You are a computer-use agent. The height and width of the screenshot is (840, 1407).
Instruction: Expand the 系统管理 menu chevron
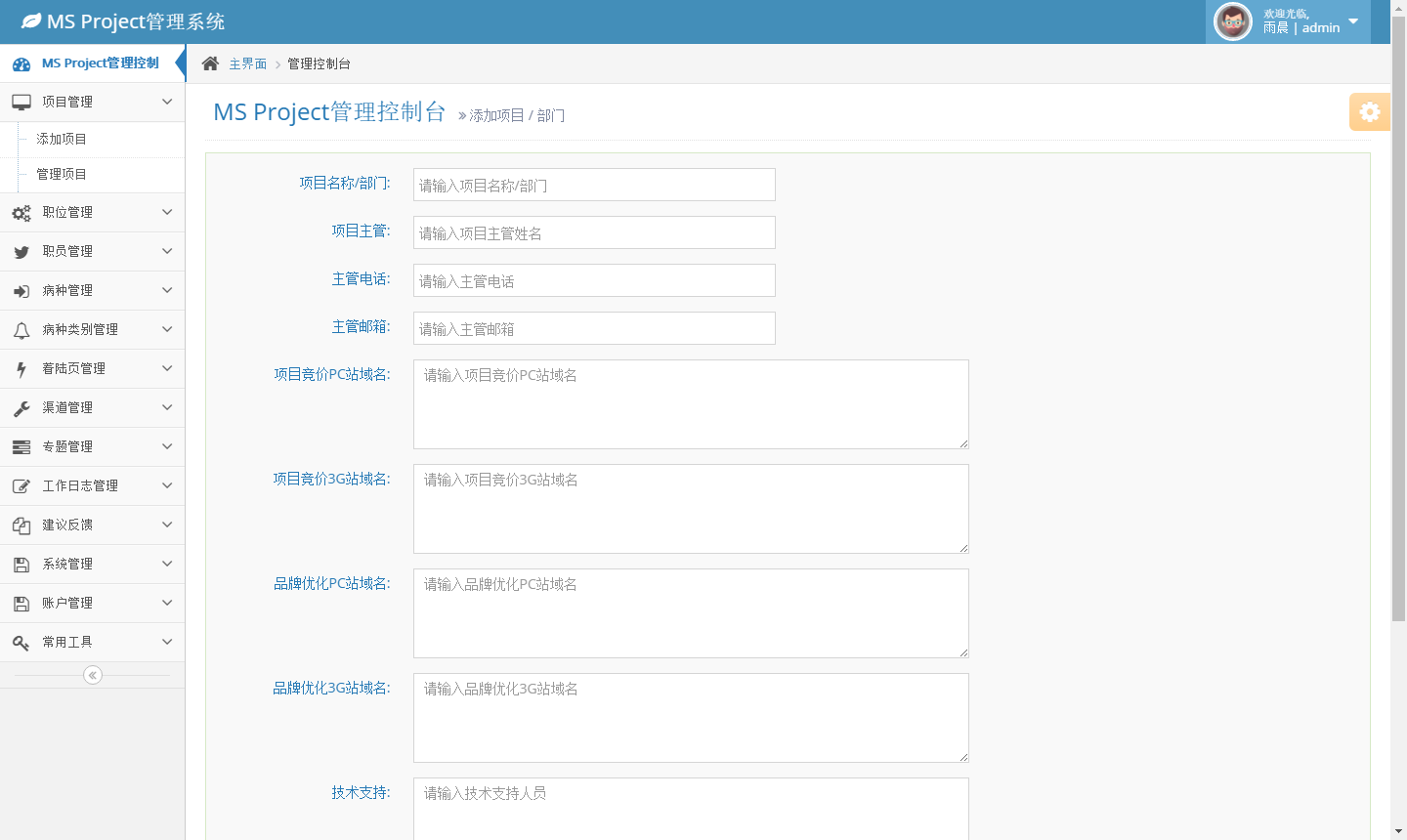(x=167, y=564)
